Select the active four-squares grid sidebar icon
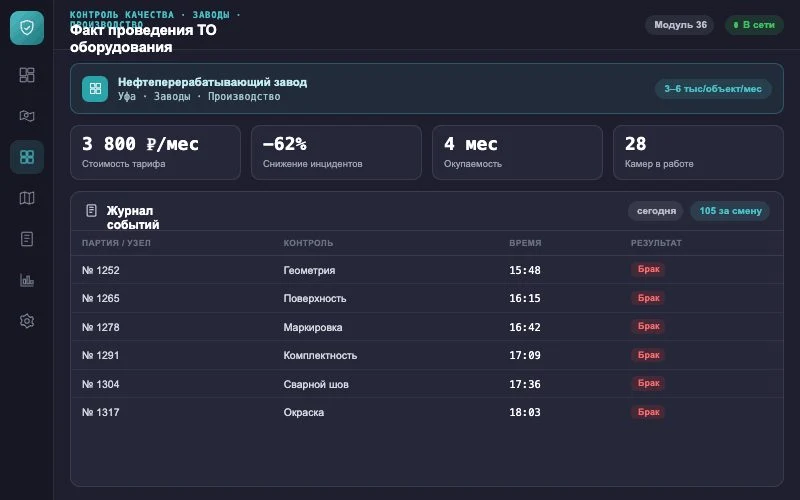 click(x=27, y=157)
